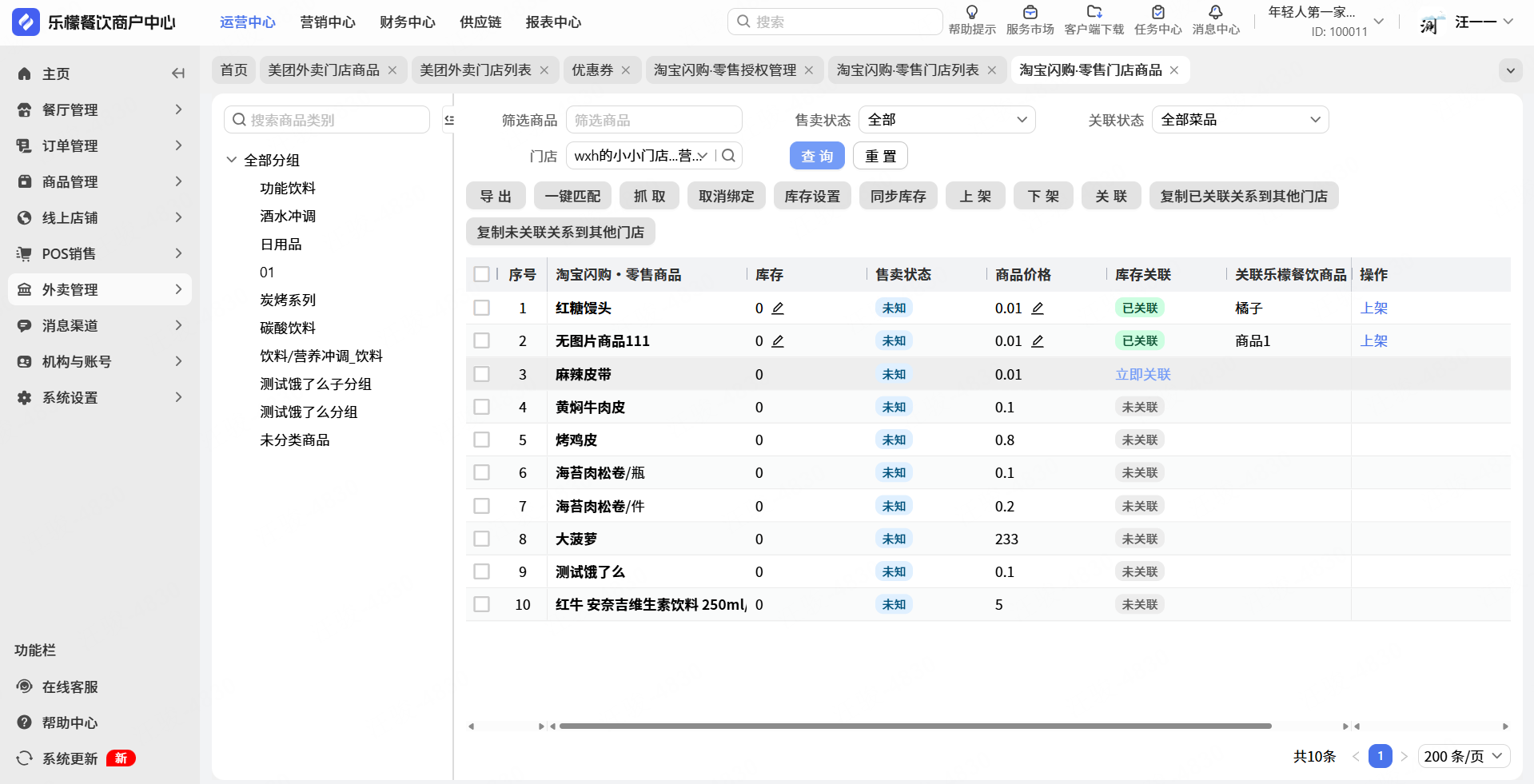Click 立即关联 link for 麻辣皮带

[1143, 374]
